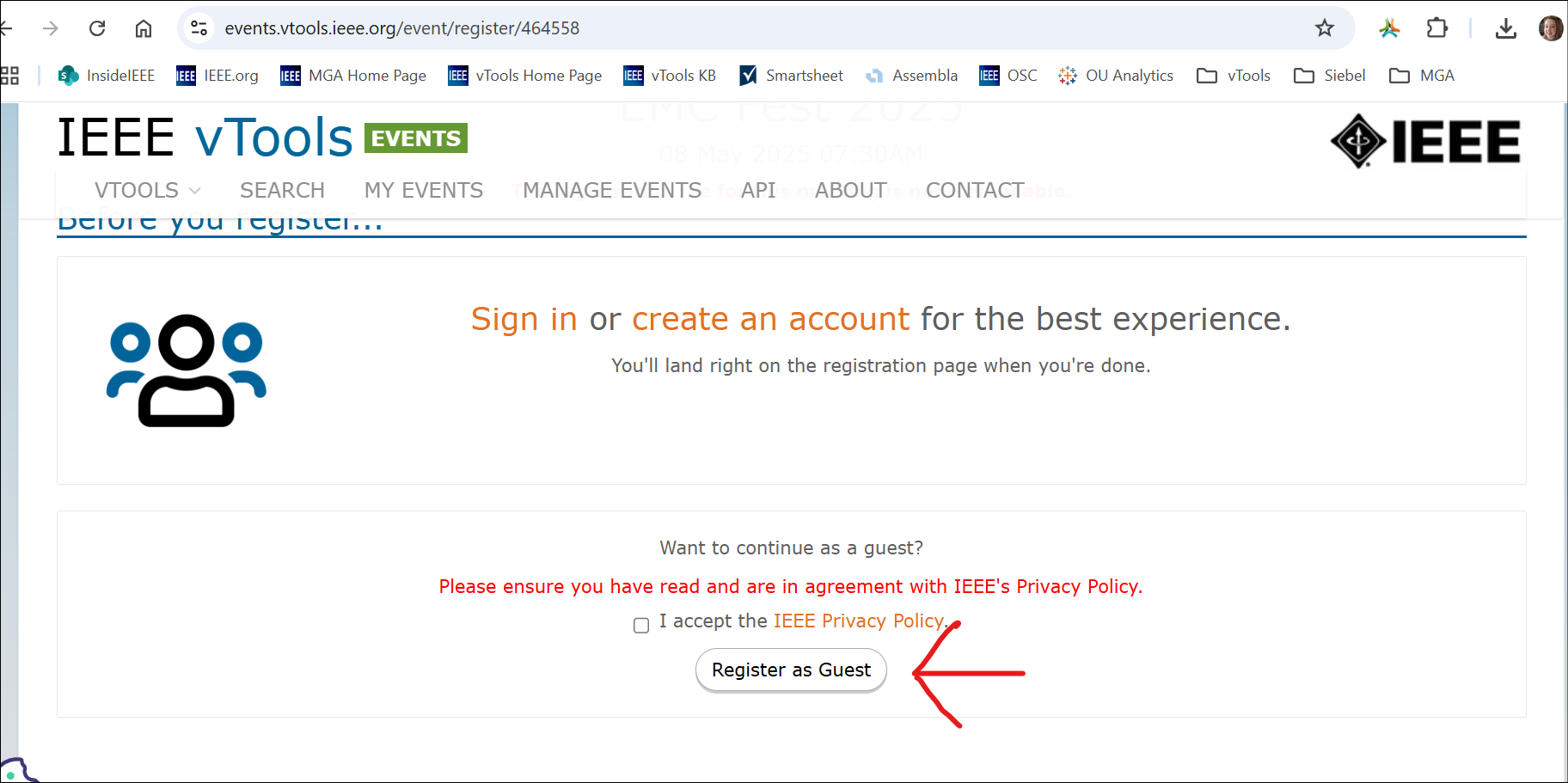1568x783 pixels.
Task: Click the IEEE logo at top right
Action: click(1425, 141)
